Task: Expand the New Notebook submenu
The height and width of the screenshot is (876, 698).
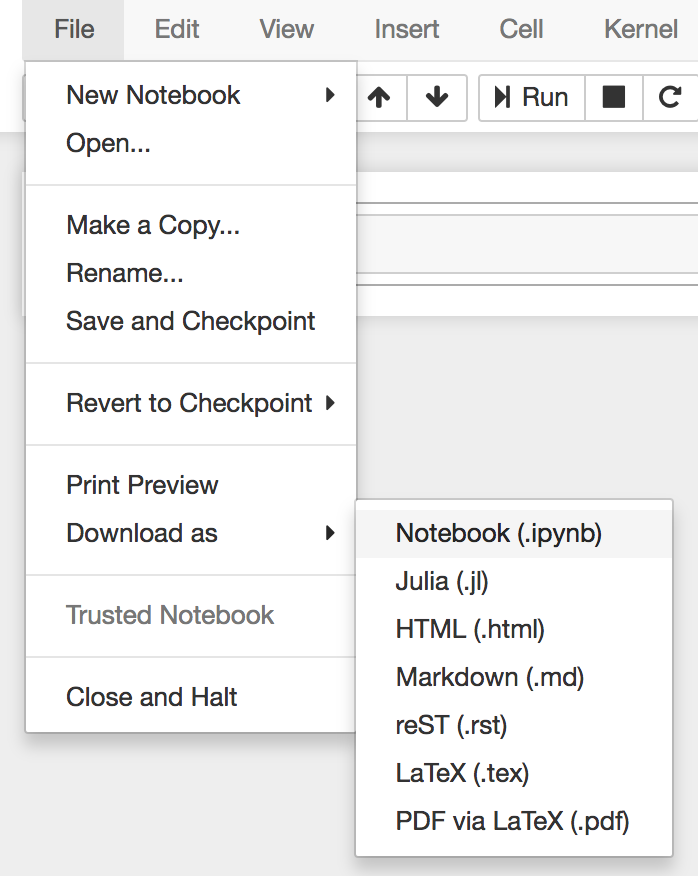Action: (x=152, y=95)
